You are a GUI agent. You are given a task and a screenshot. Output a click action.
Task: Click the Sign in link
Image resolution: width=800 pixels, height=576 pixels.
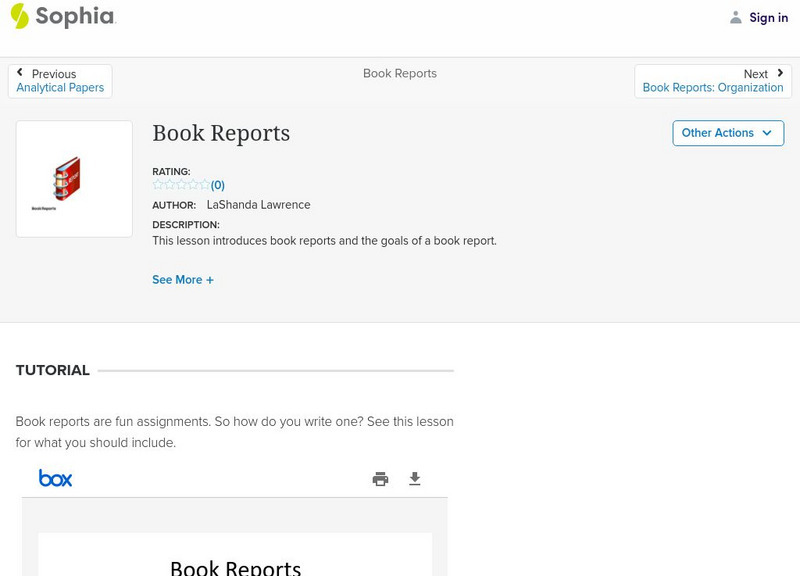click(x=768, y=17)
